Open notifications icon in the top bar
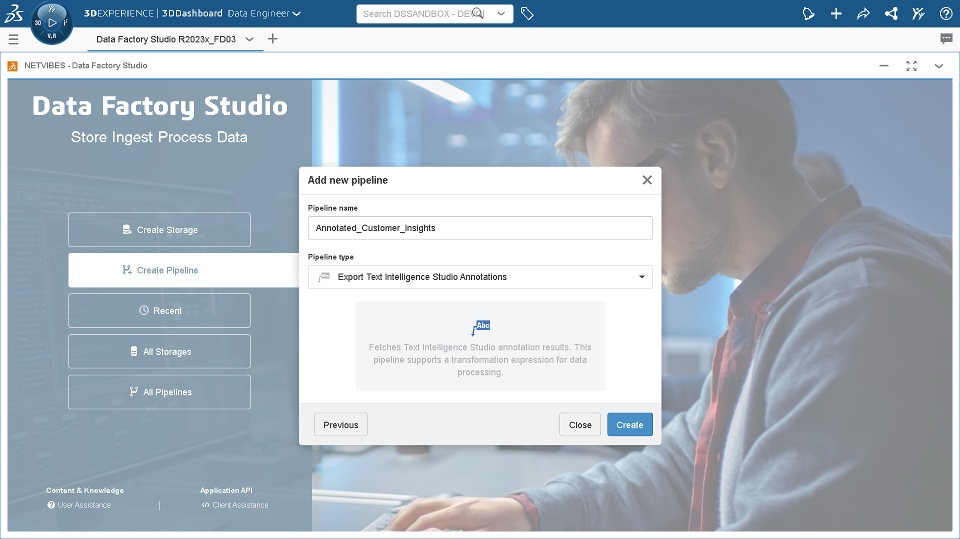Screen dimensions: 960x539 click(x=808, y=13)
